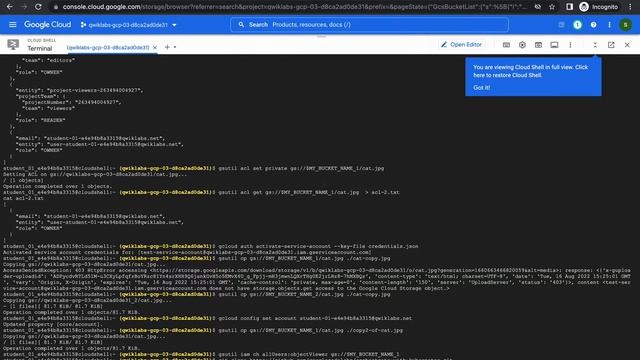The image size is (640, 360).
Task: Go to Google Cloud home logo
Action: 47,24
